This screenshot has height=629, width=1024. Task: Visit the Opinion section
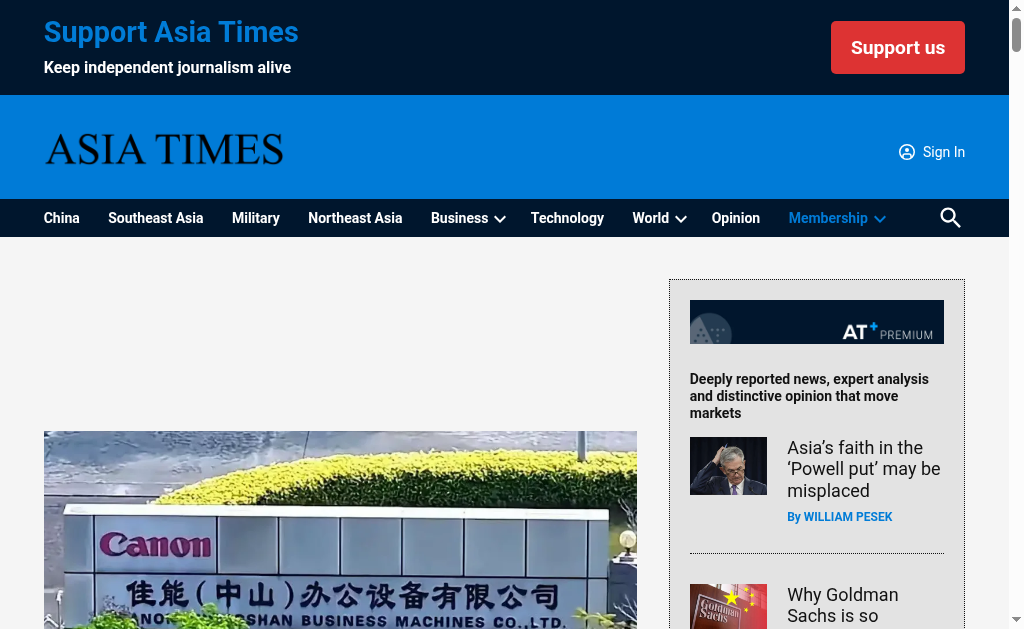[x=735, y=218]
